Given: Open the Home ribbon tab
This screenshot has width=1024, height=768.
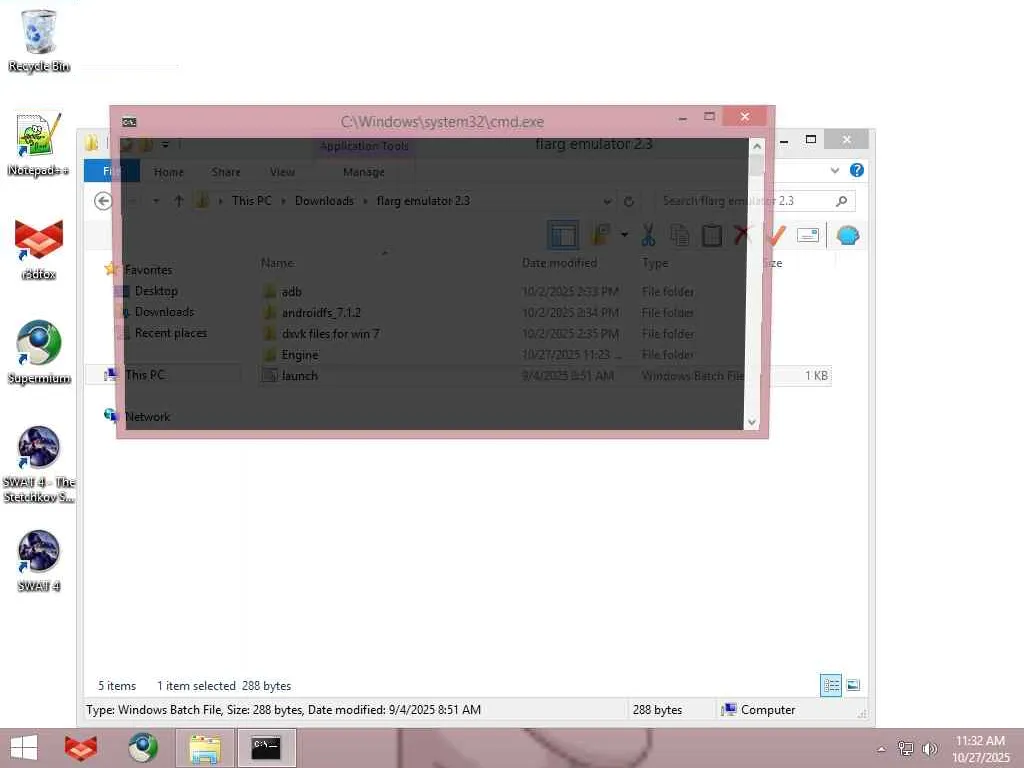Looking at the screenshot, I should pos(168,172).
